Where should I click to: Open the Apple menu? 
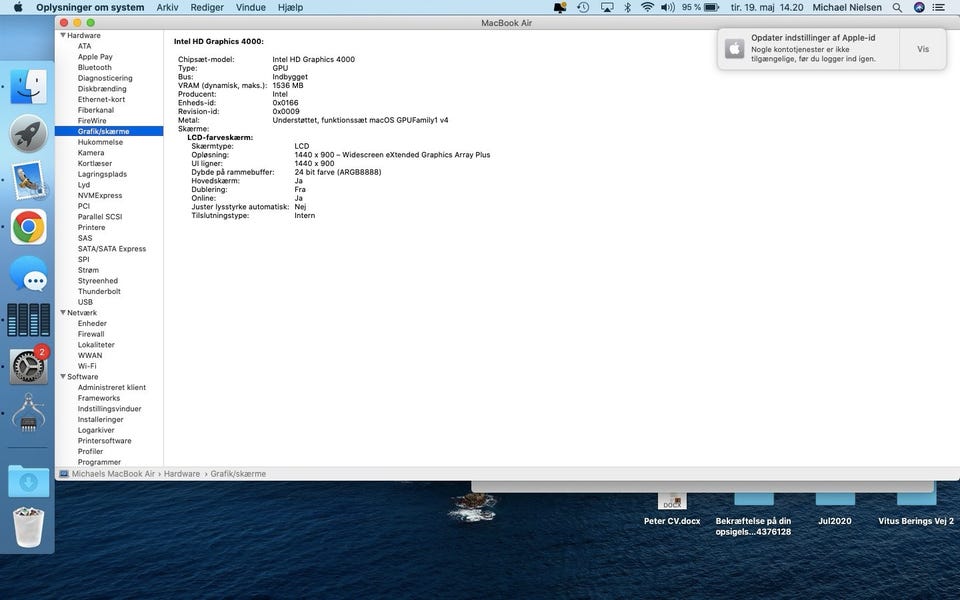(x=18, y=7)
